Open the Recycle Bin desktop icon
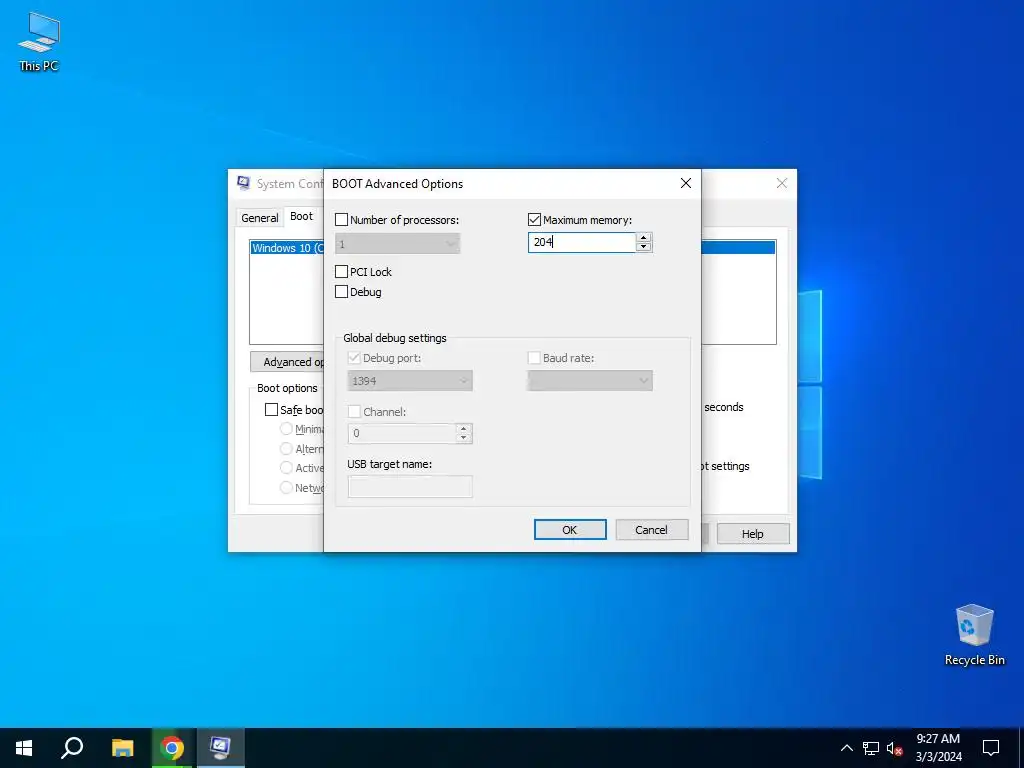1024x768 pixels. pos(974,635)
